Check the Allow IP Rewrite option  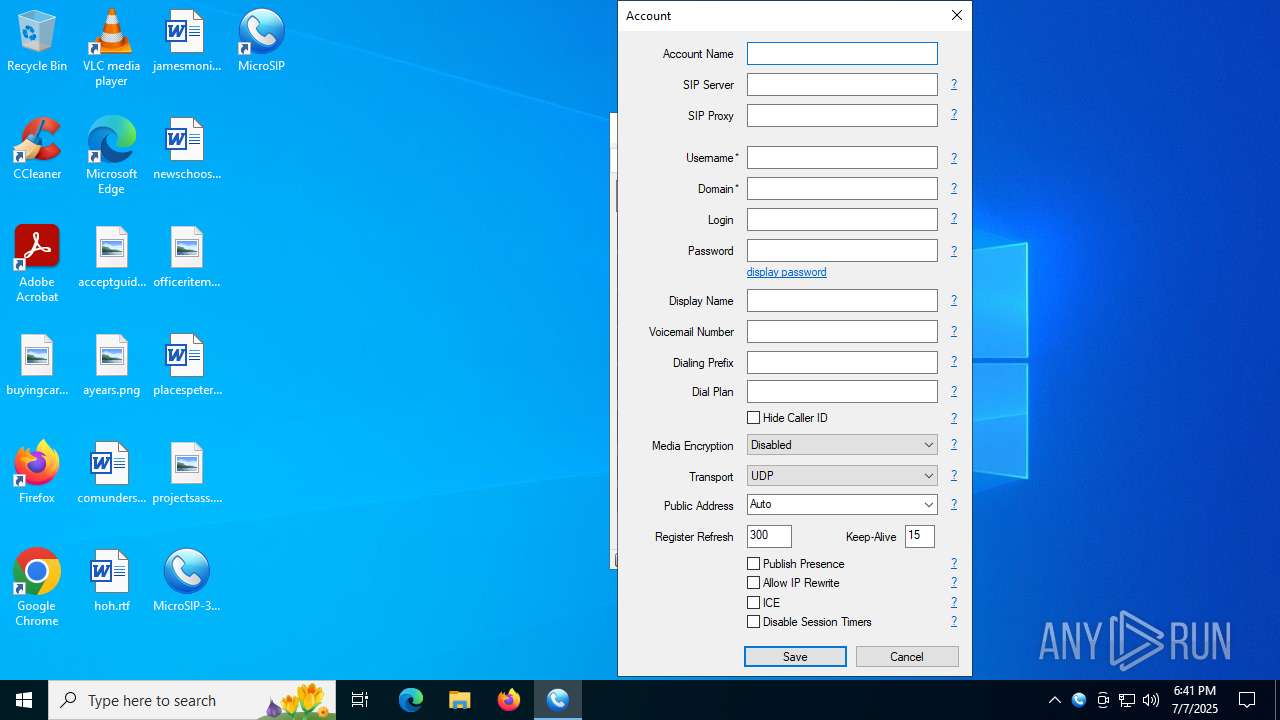click(794, 583)
